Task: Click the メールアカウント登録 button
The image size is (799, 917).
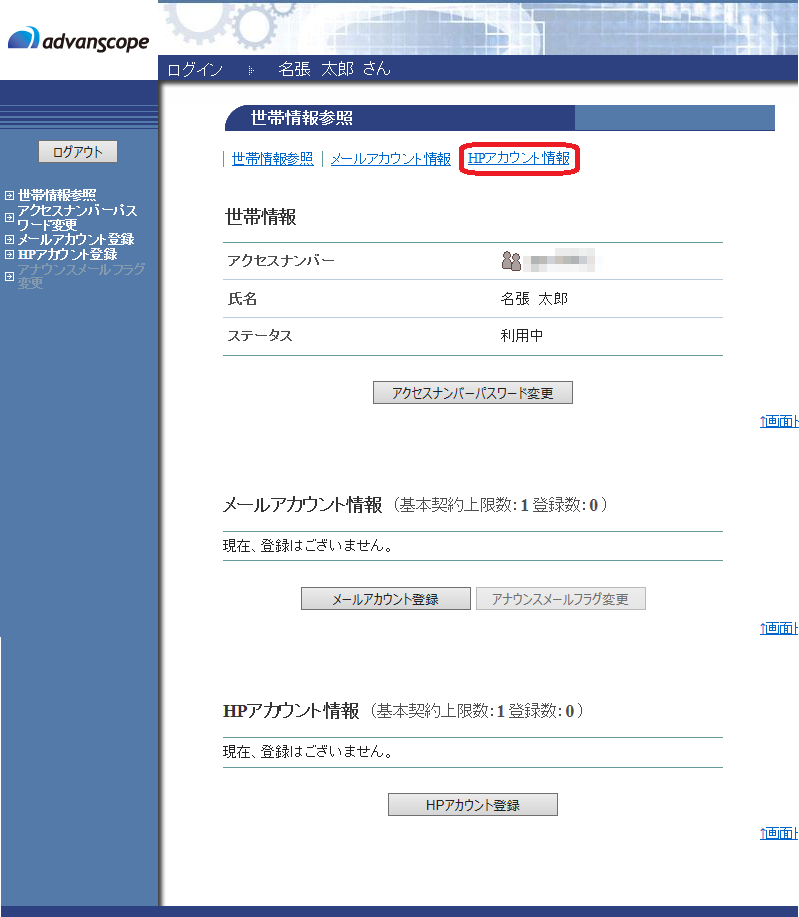Action: pyautogui.click(x=385, y=599)
